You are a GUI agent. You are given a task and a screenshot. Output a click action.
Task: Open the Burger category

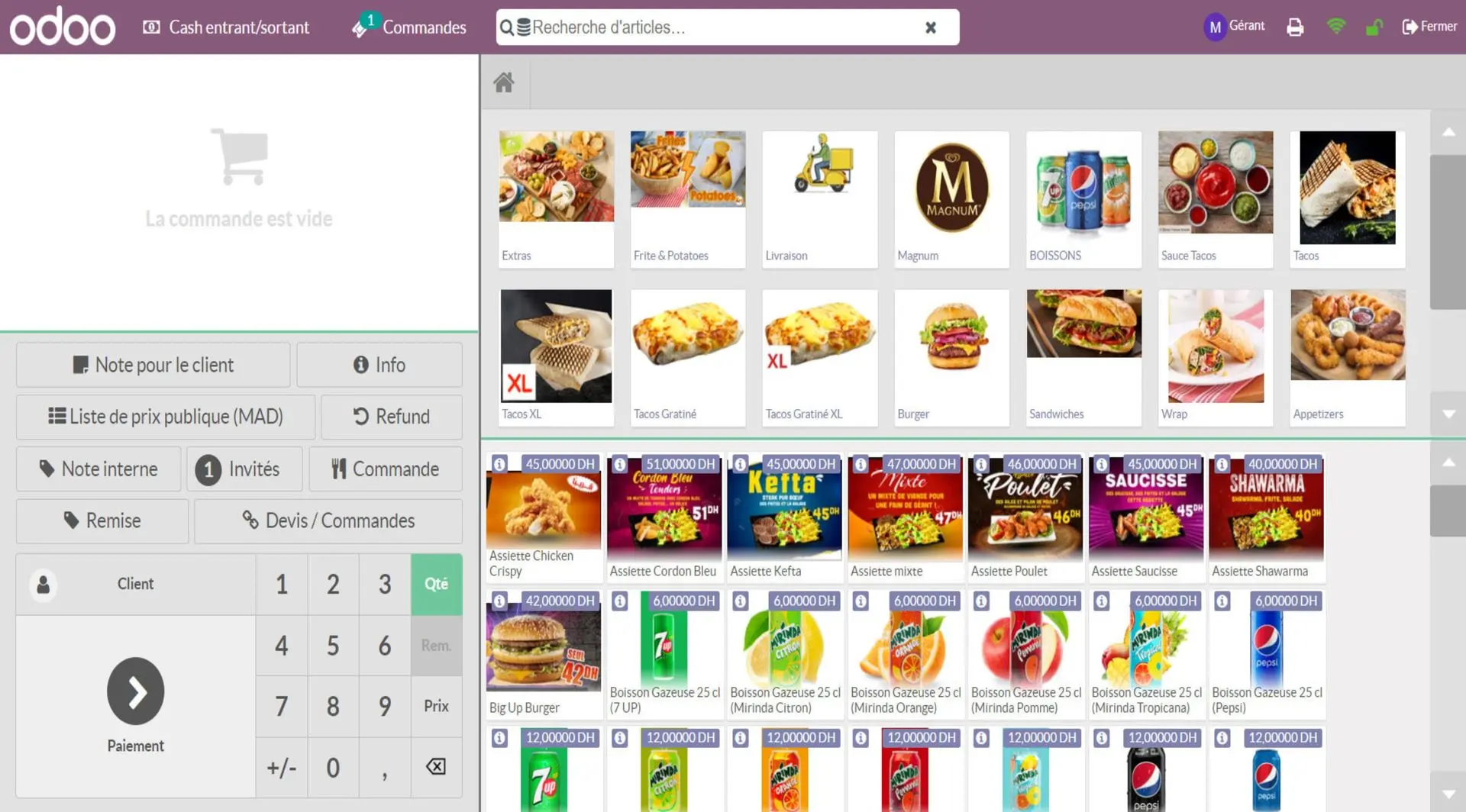point(951,357)
